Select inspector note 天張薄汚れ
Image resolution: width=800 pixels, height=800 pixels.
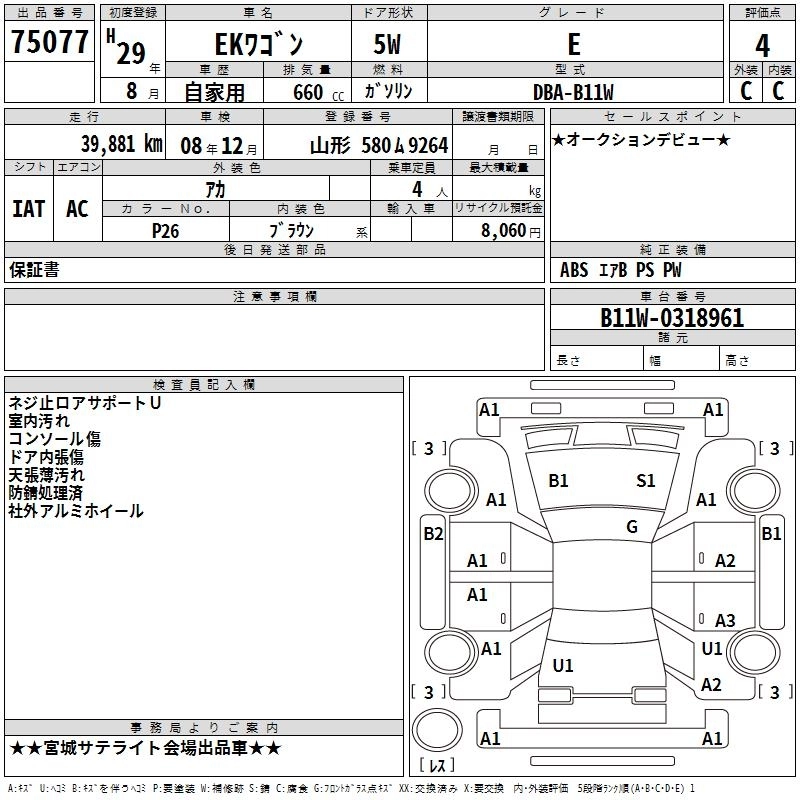46,474
